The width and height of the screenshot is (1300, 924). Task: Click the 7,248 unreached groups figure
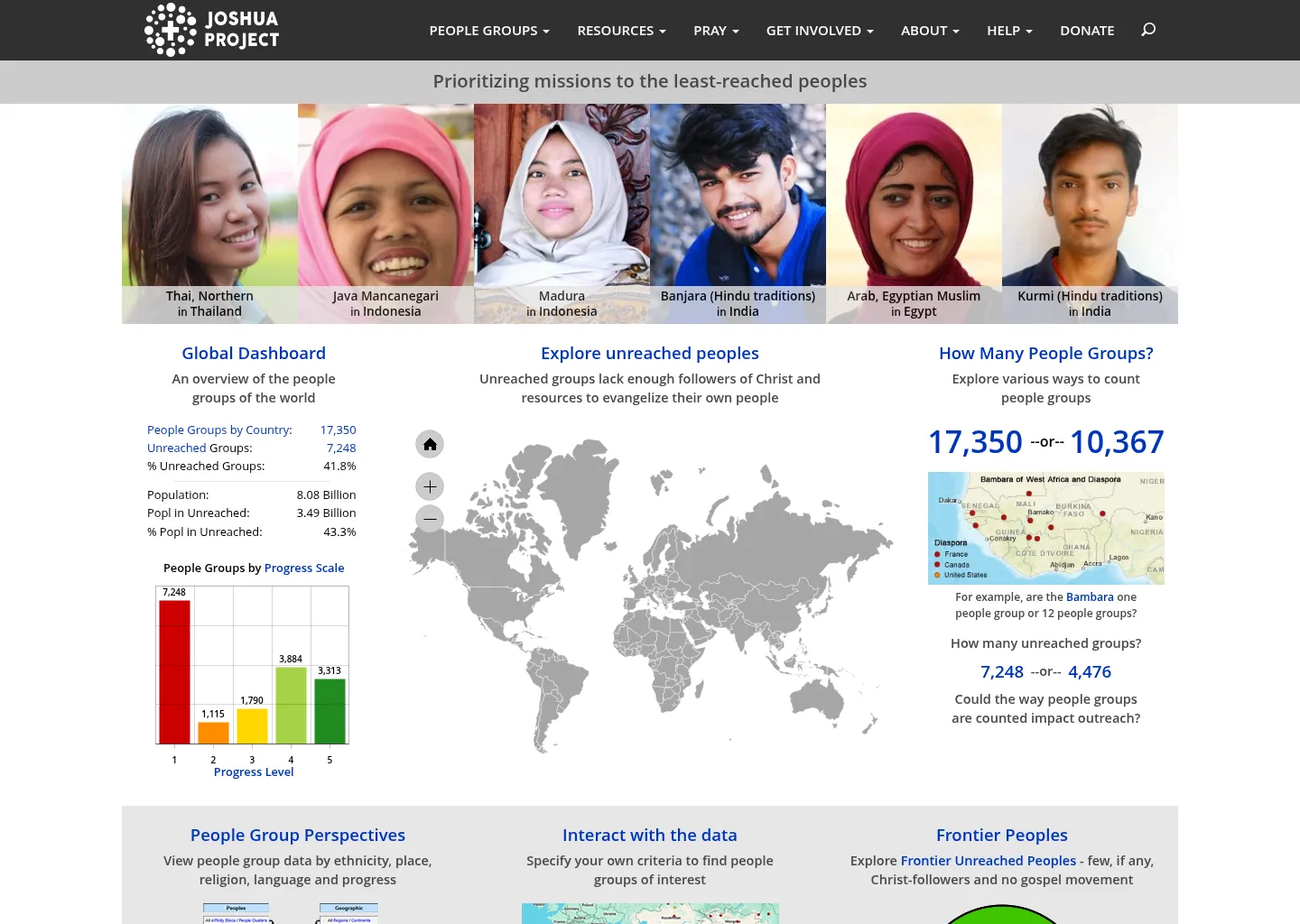coord(1002,672)
